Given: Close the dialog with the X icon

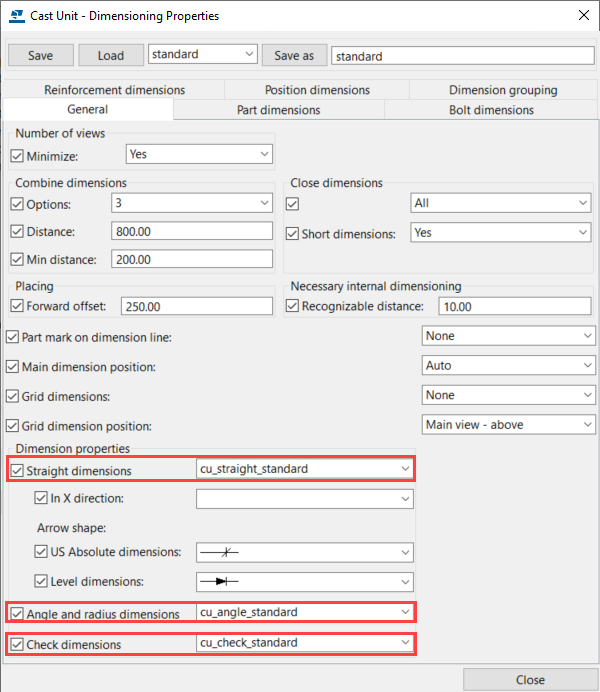Looking at the screenshot, I should click(584, 15).
